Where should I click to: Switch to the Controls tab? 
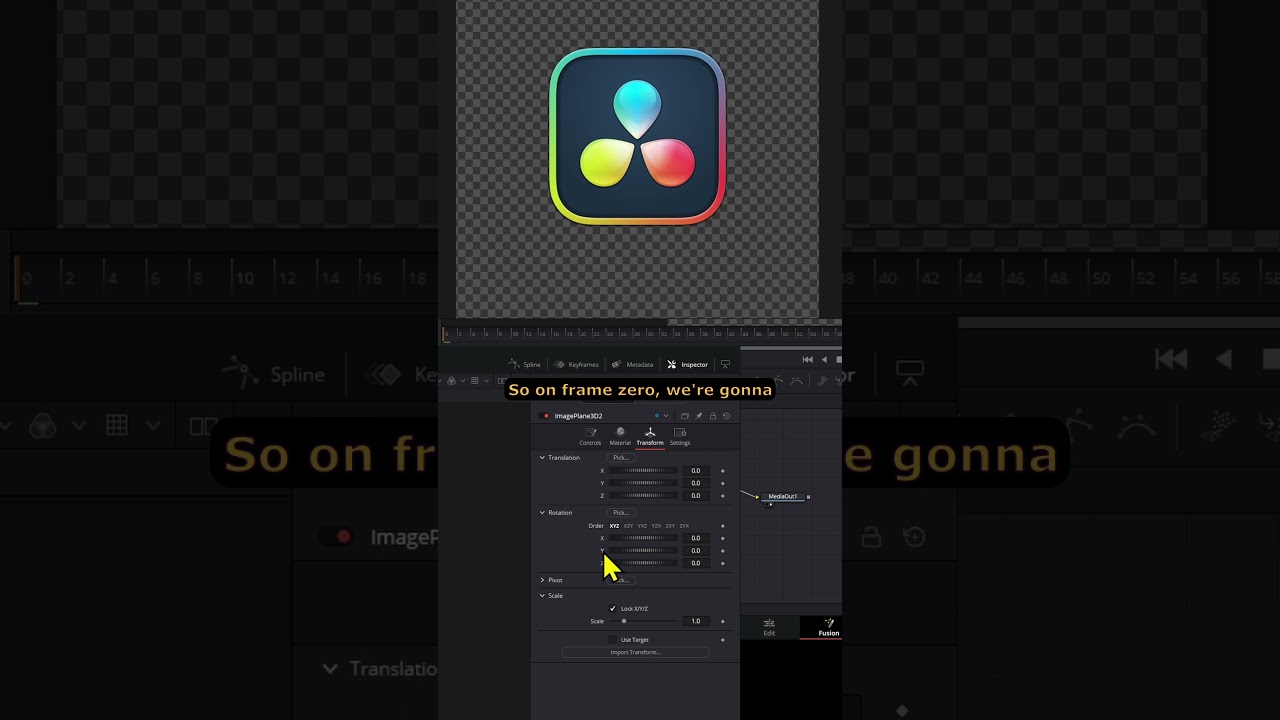(590, 437)
